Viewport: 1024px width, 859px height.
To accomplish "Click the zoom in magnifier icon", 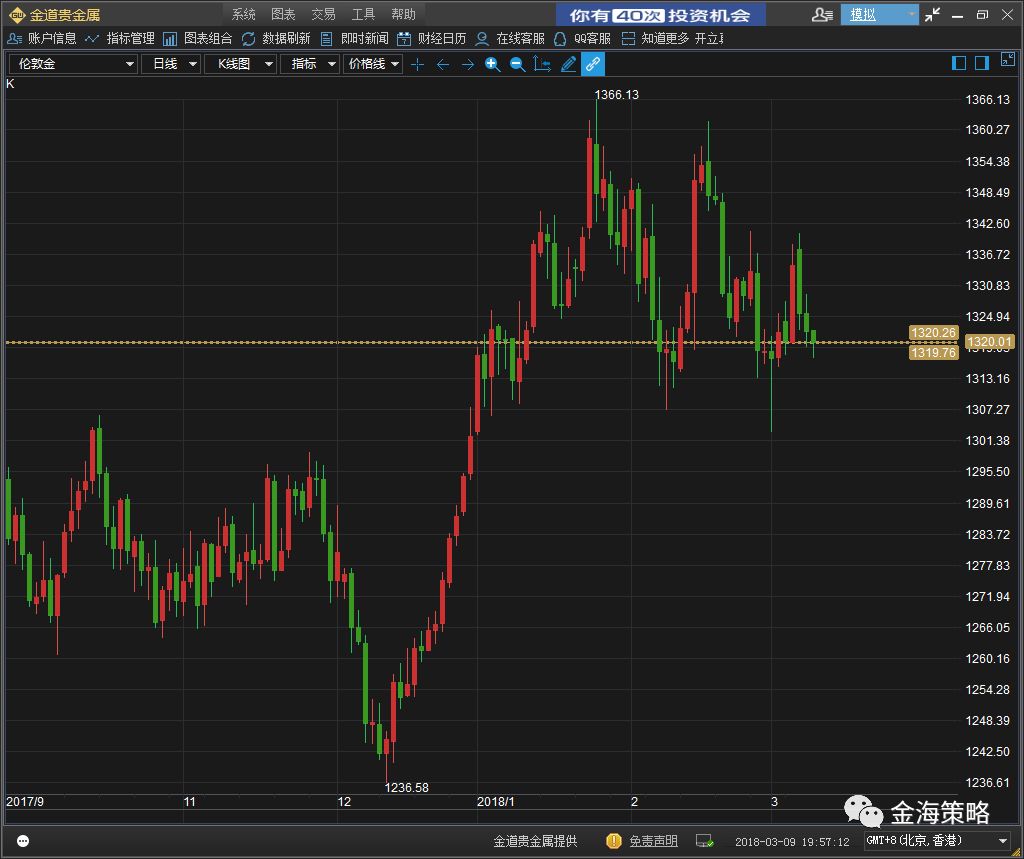I will 492,64.
